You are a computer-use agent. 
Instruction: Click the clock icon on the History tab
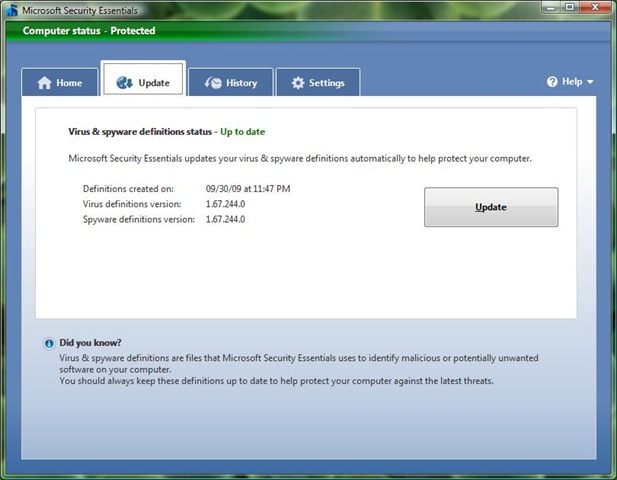tap(213, 83)
